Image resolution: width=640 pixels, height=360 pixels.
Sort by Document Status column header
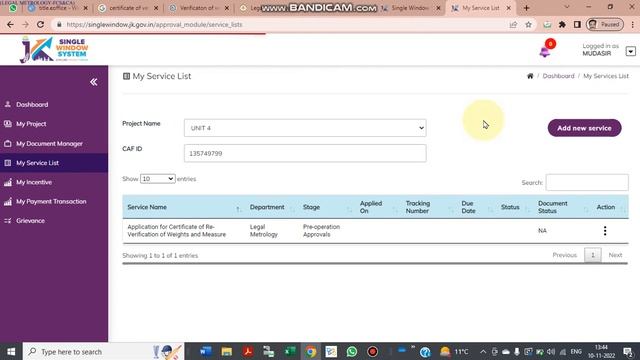[x=562, y=207]
